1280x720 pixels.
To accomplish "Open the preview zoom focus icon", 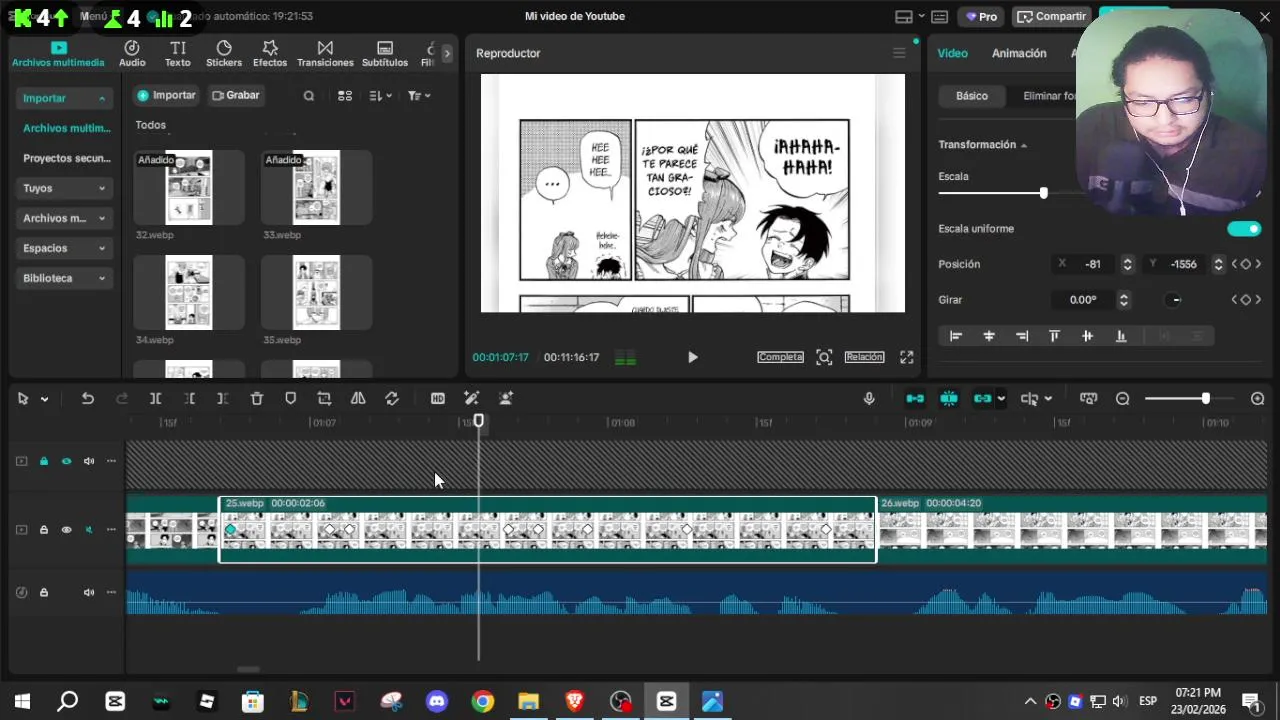I will (824, 357).
